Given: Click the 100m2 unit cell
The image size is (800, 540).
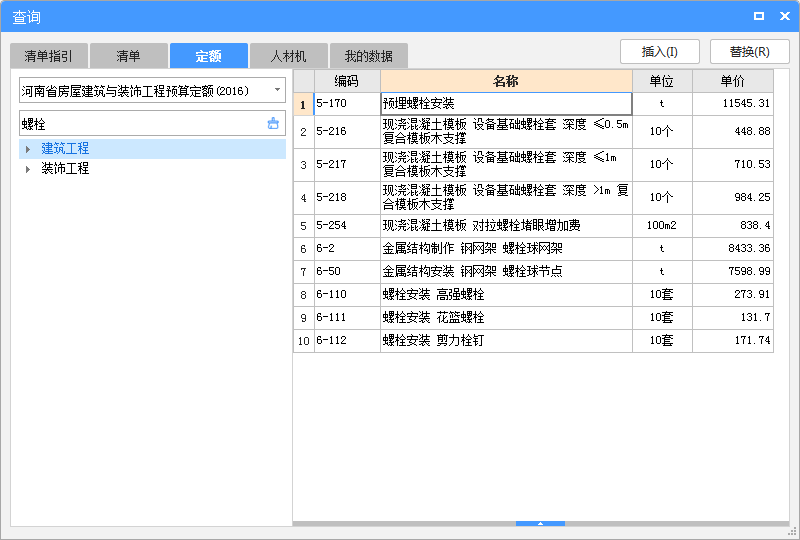Looking at the screenshot, I should tap(662, 226).
